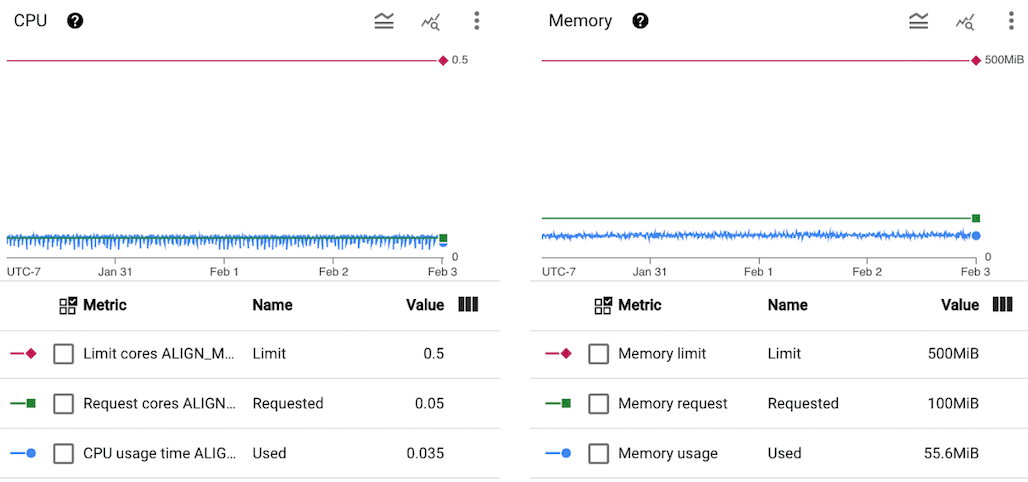
Task: Click the blue Memory usage series marker
Action: [x=559, y=453]
